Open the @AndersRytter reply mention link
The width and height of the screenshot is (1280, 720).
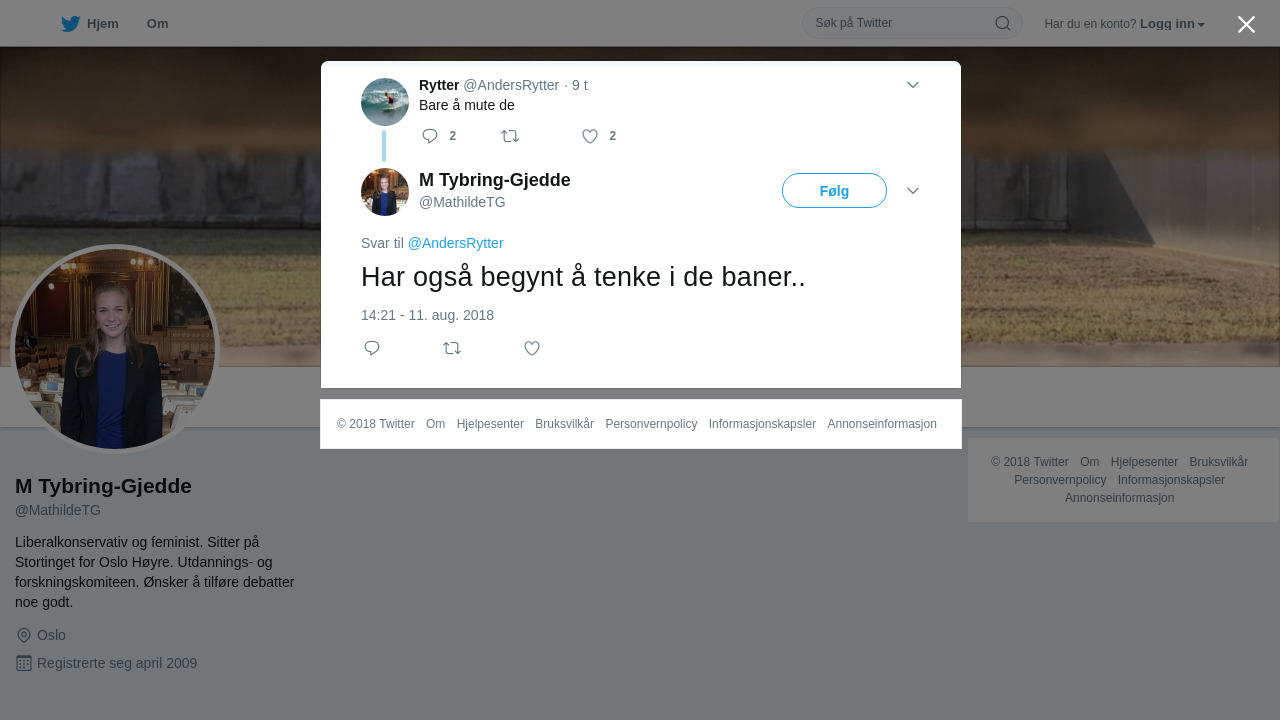click(x=455, y=243)
